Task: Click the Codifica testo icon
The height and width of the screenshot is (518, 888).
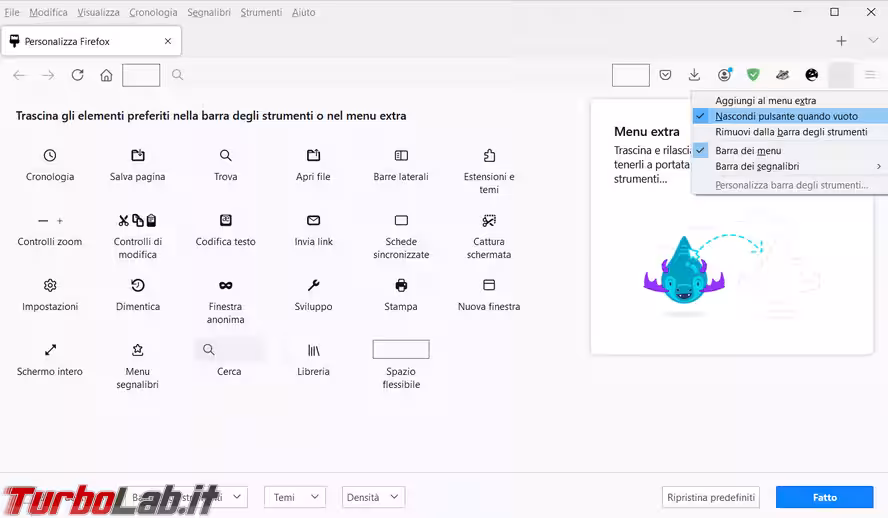Action: click(x=225, y=220)
